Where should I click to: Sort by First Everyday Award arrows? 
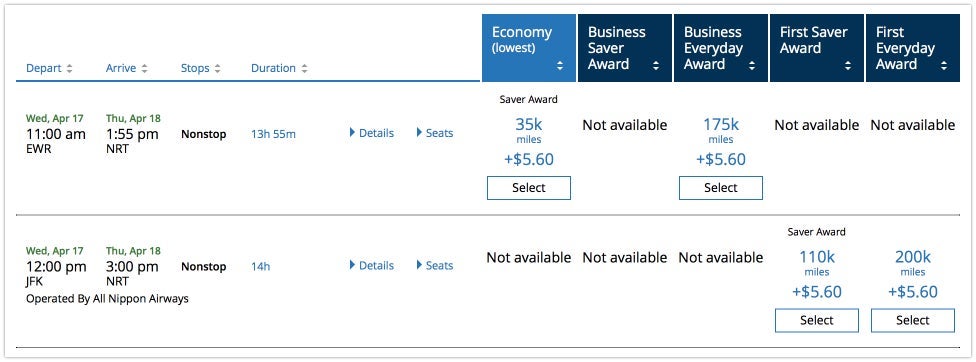944,65
